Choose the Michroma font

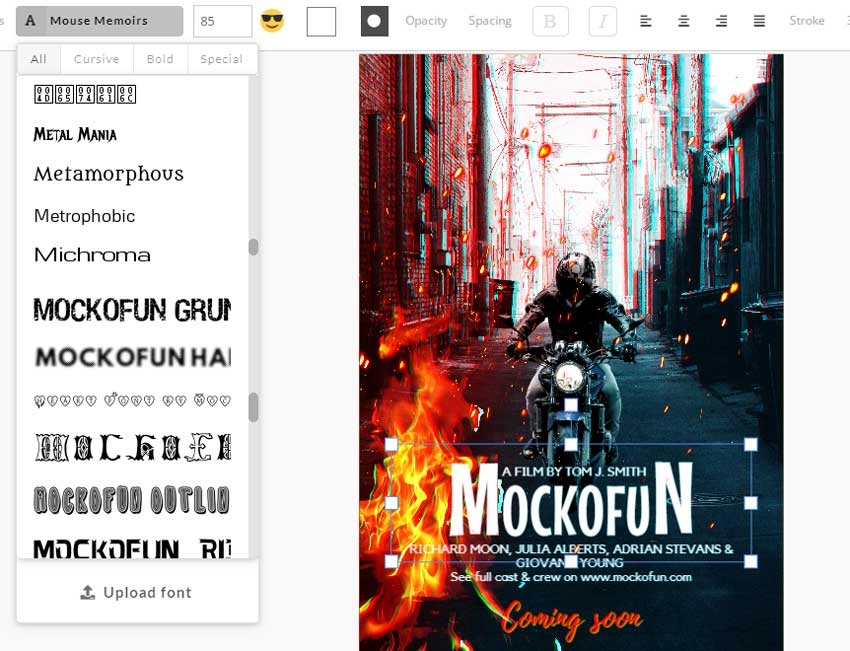click(92, 255)
